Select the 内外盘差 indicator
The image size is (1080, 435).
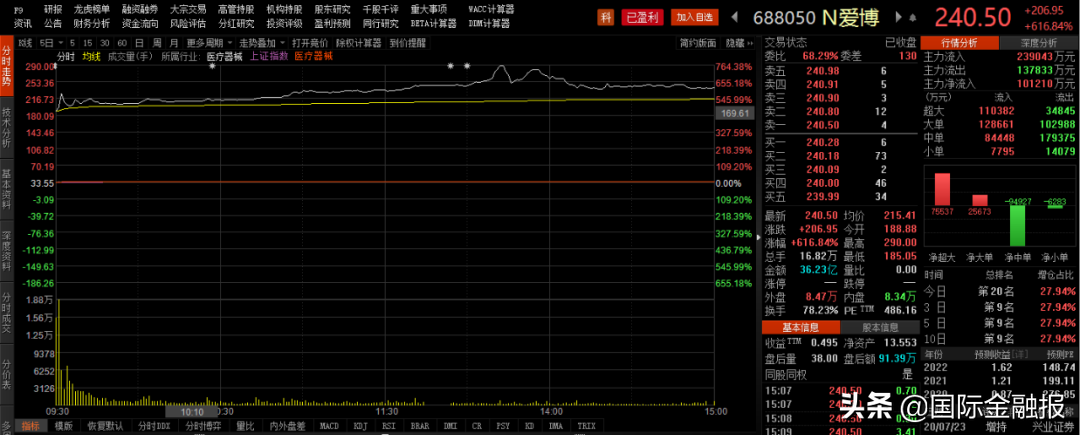pos(287,426)
